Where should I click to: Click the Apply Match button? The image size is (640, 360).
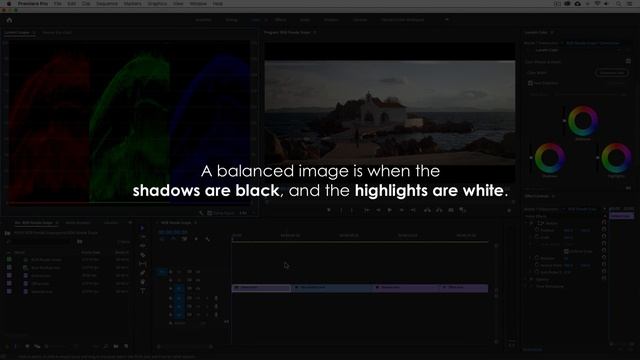[616, 83]
